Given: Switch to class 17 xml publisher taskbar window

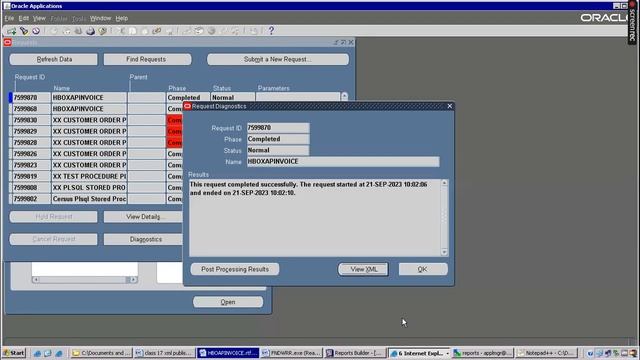Looking at the screenshot, I should [x=164, y=353].
